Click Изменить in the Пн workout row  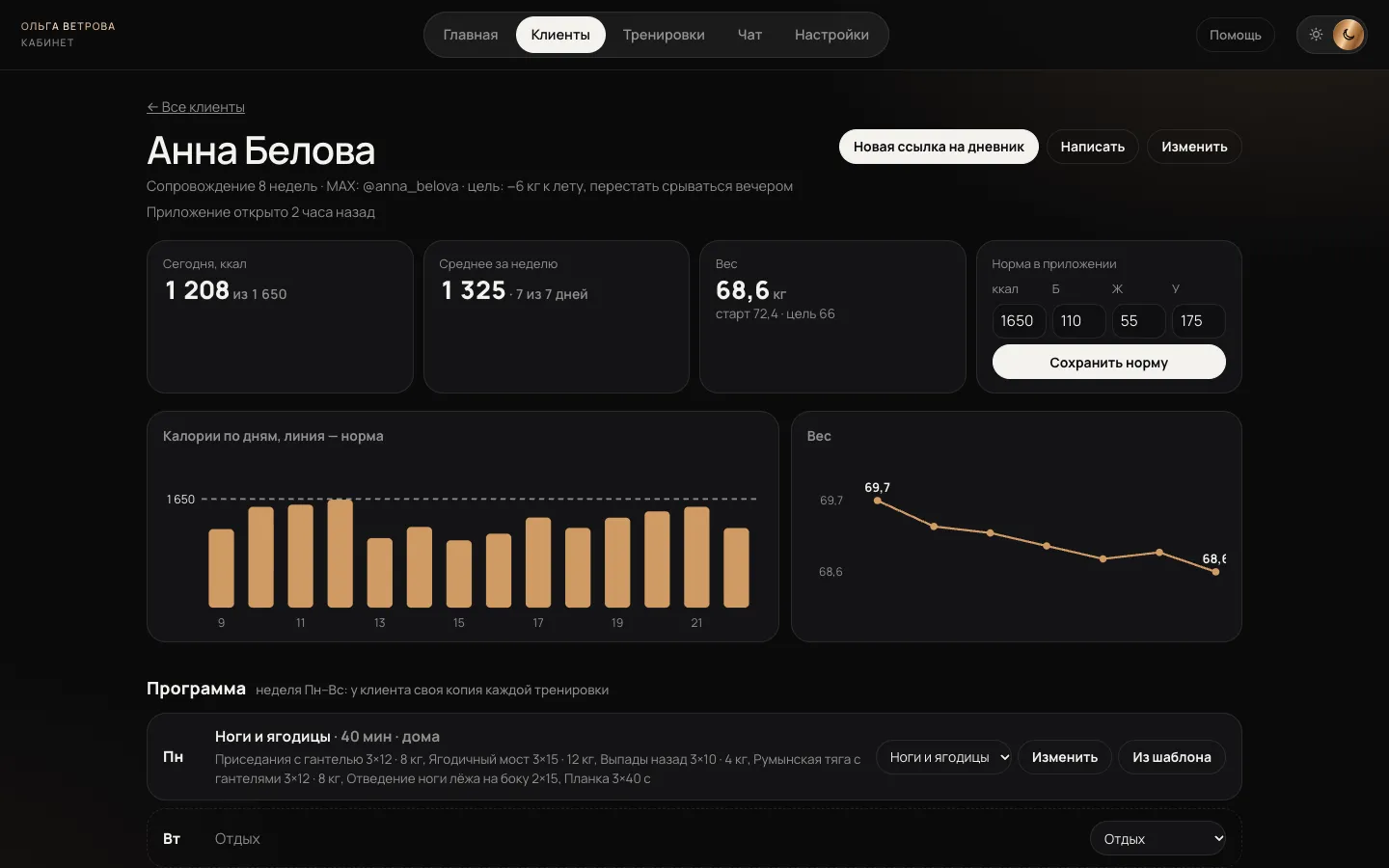click(1065, 757)
